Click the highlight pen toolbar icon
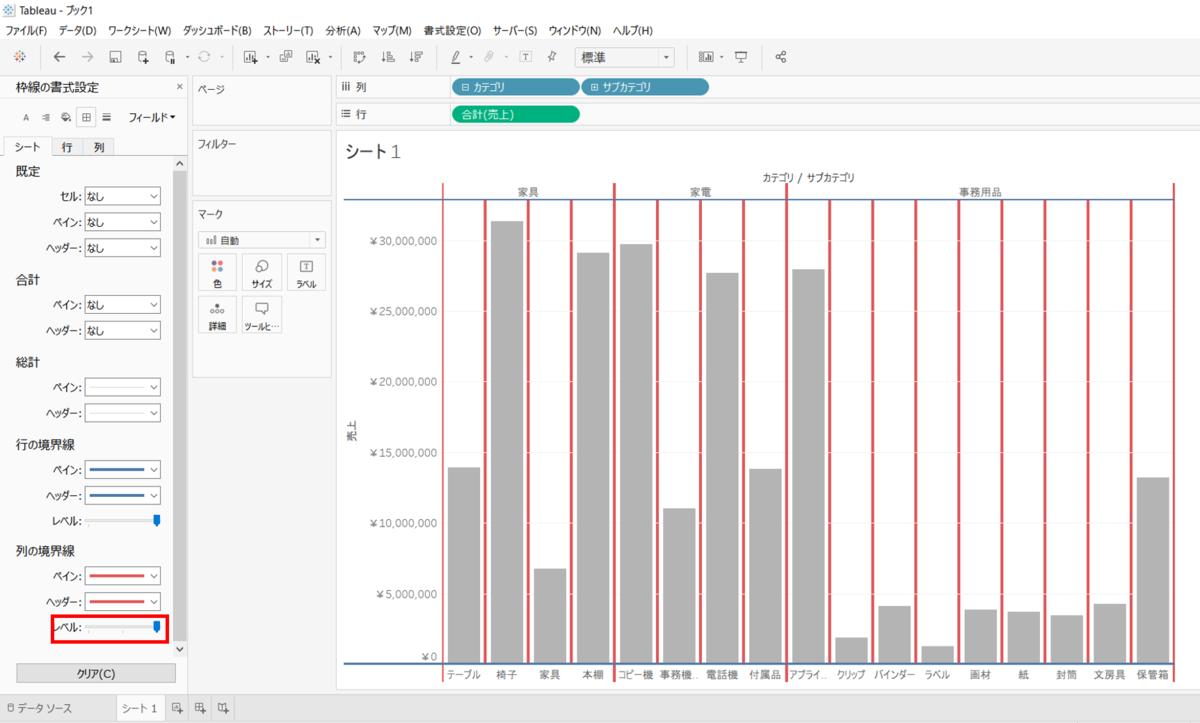 coord(455,57)
